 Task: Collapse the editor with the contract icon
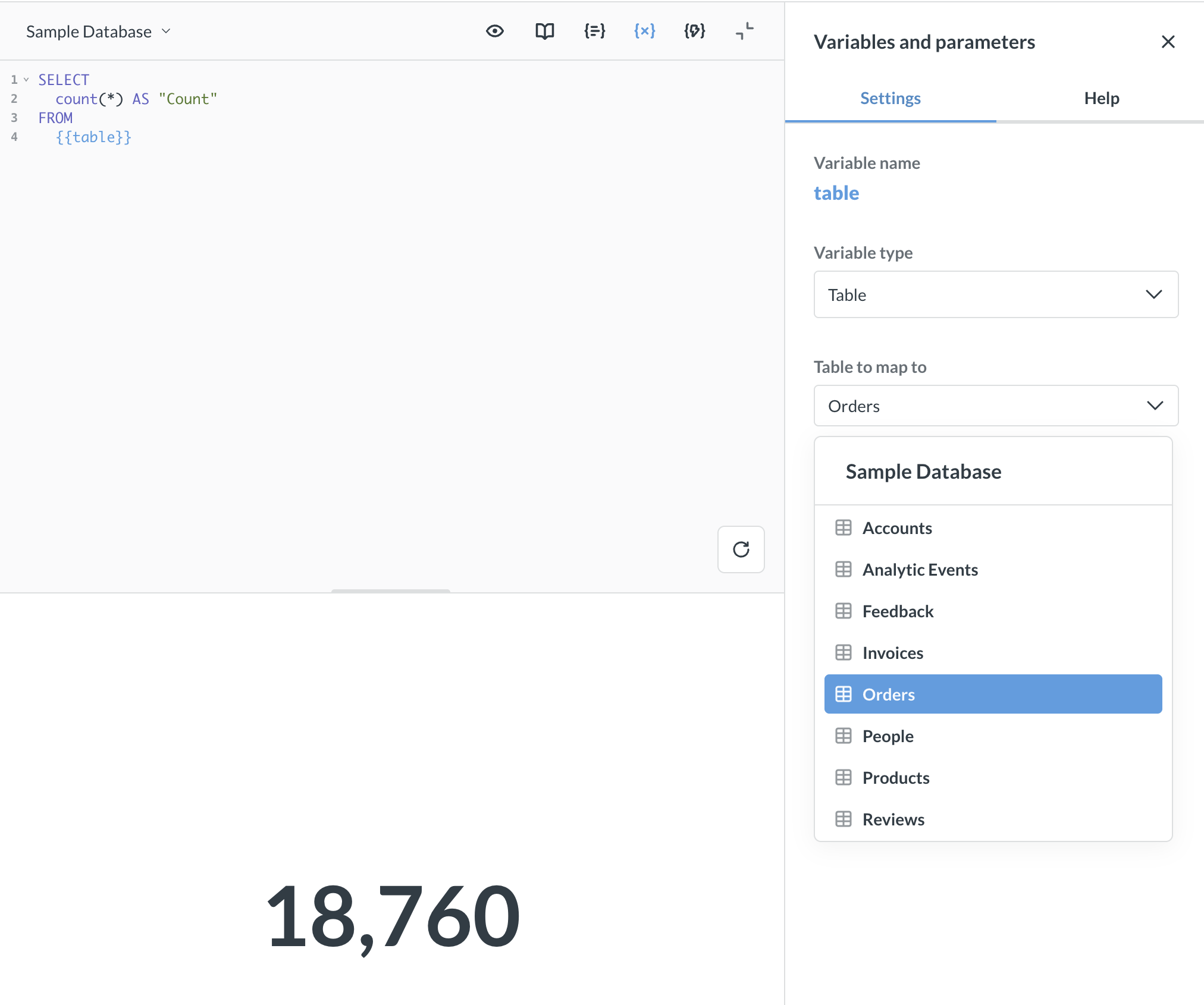(x=744, y=31)
